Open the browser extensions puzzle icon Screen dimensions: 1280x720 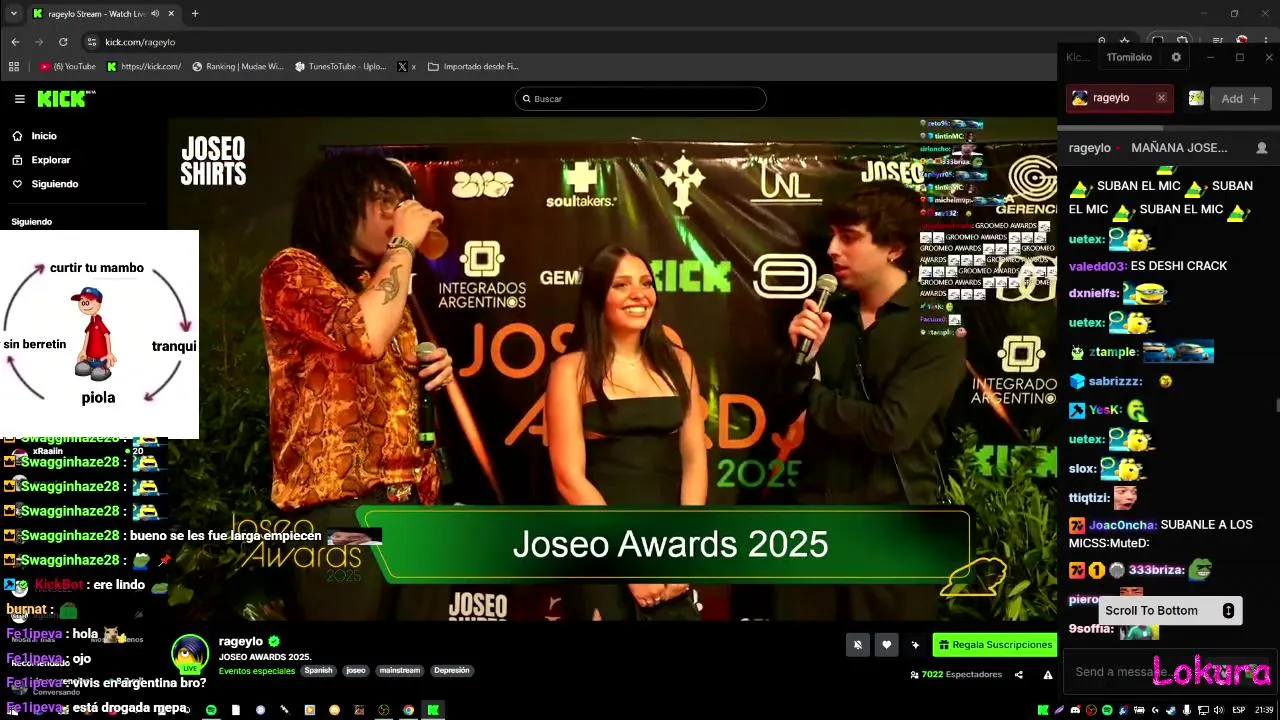click(x=1182, y=42)
